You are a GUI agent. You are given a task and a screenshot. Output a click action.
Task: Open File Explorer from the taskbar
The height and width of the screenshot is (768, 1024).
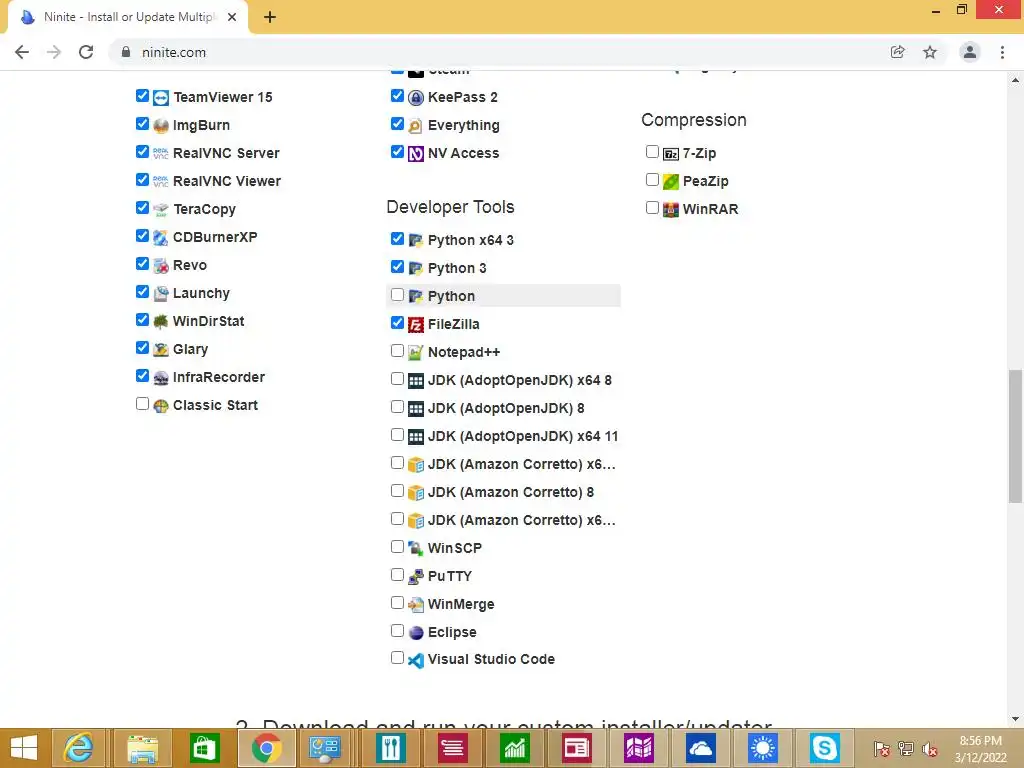(142, 748)
